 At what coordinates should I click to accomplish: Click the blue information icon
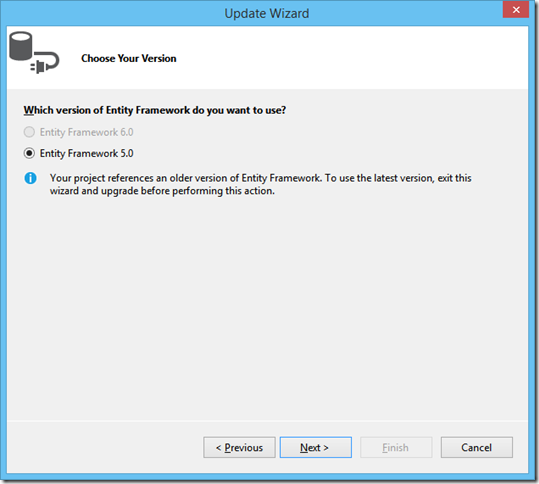[x=30, y=178]
